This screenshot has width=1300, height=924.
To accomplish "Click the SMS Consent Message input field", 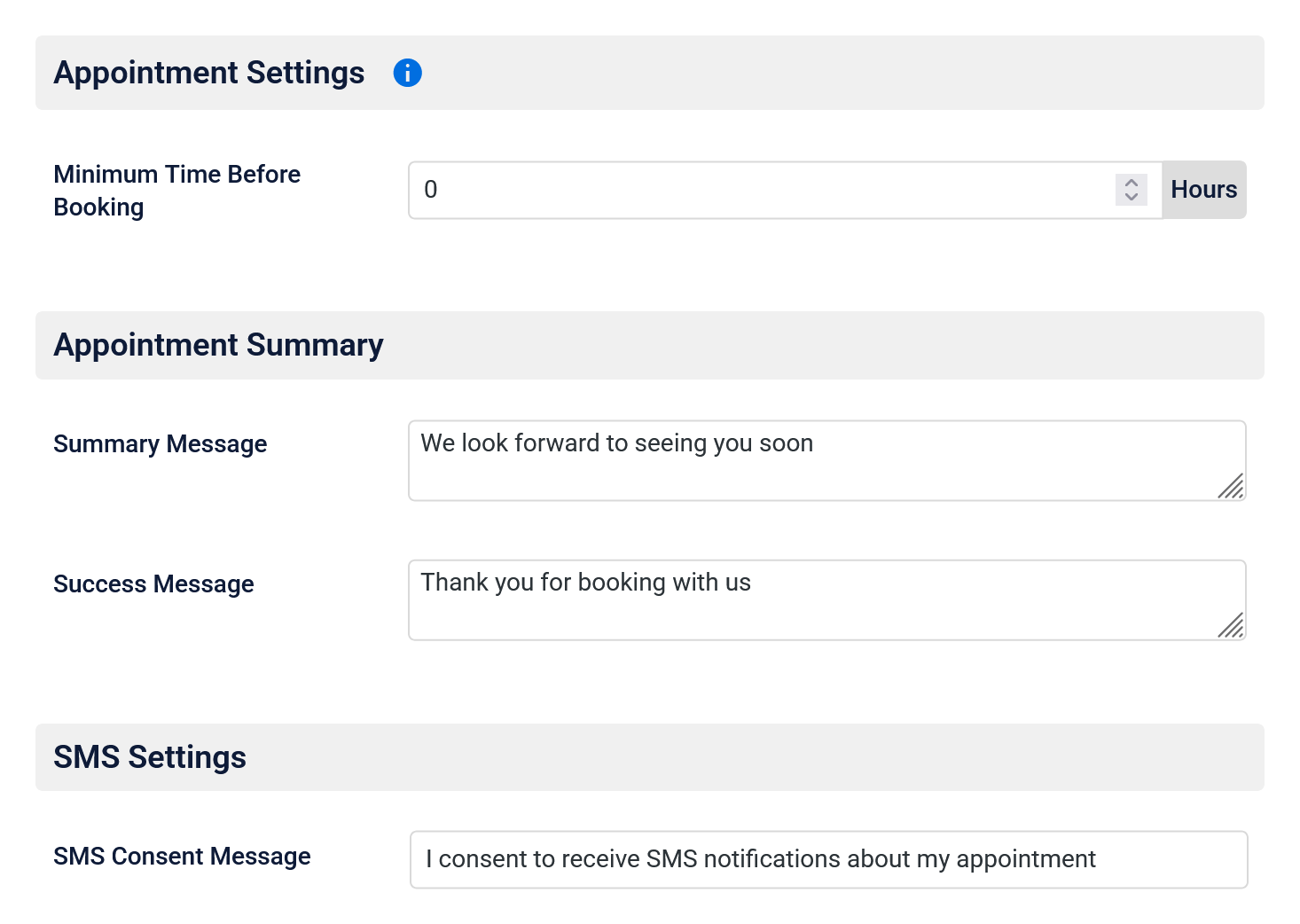I will pyautogui.click(x=825, y=859).
